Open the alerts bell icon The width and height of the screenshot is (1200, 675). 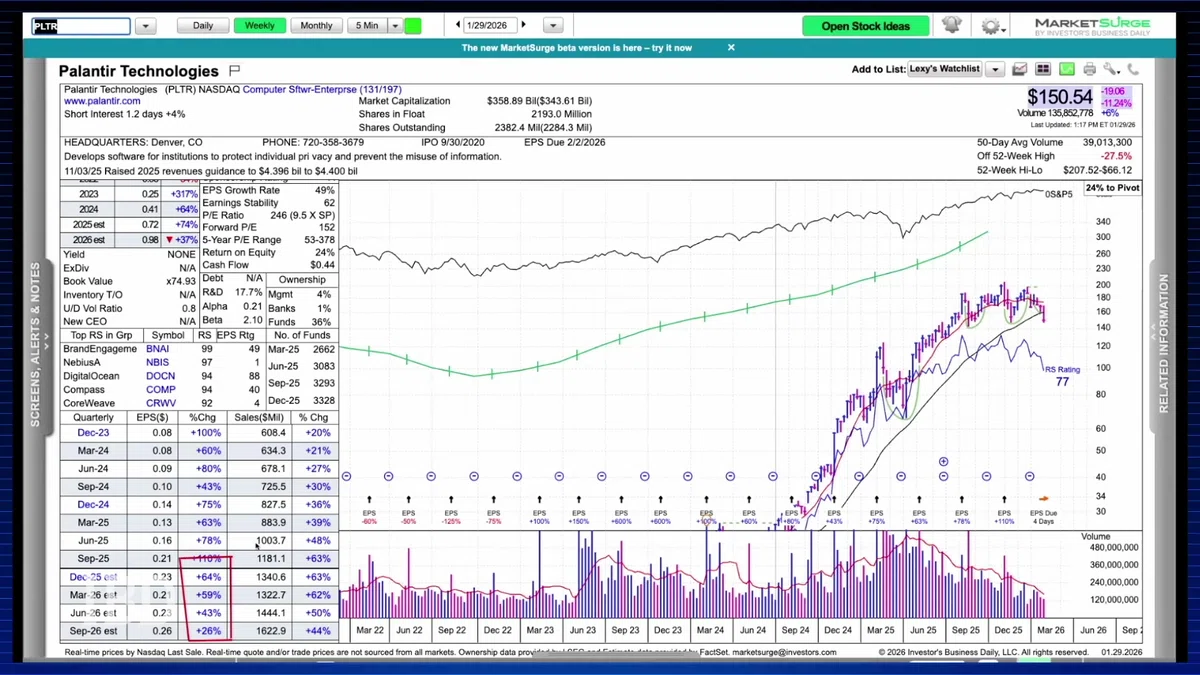coord(951,25)
